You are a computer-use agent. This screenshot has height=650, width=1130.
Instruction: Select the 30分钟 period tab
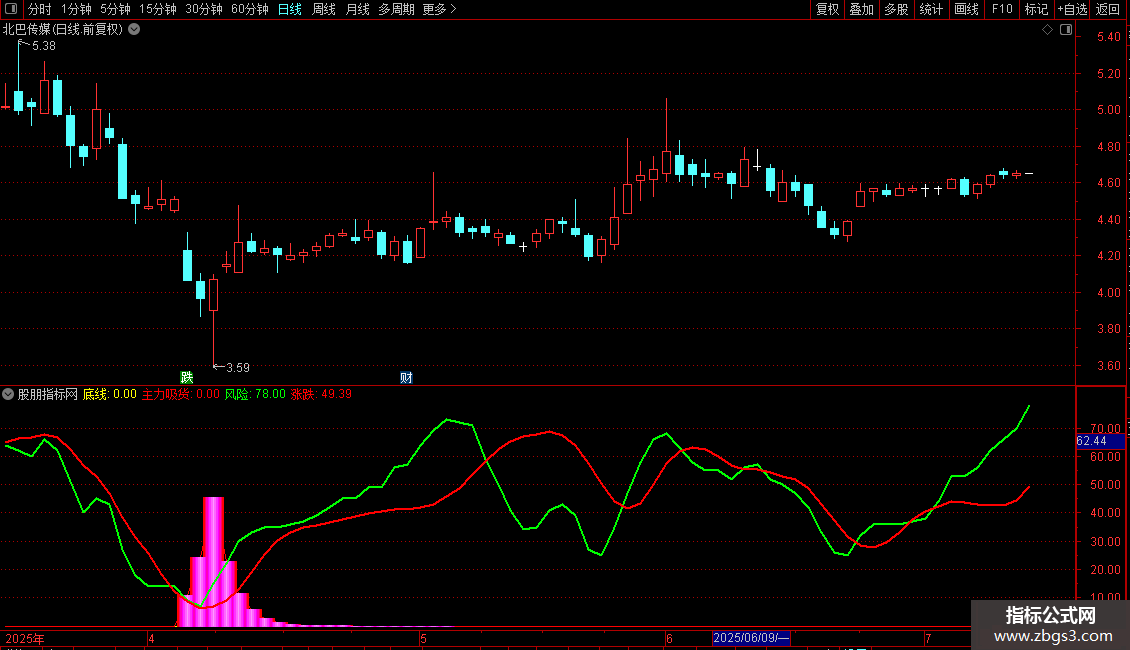click(203, 9)
